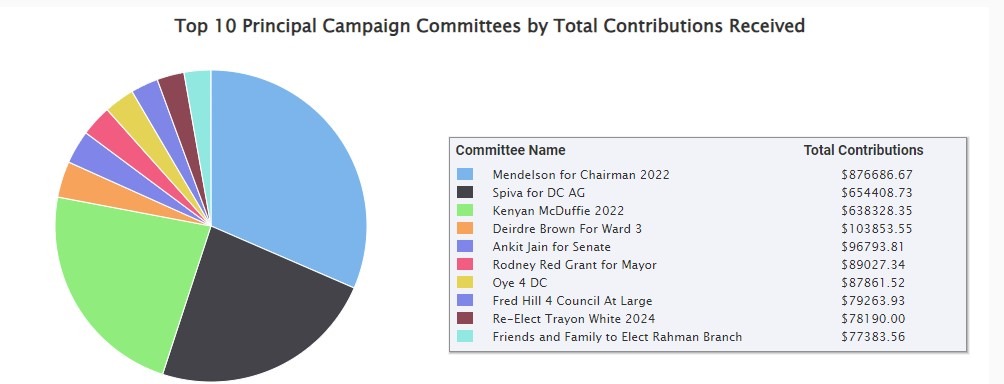Click the orange Deirdre Brown For Ward 3 swatch
Viewport: 1004px width, 384px height.
tap(465, 228)
